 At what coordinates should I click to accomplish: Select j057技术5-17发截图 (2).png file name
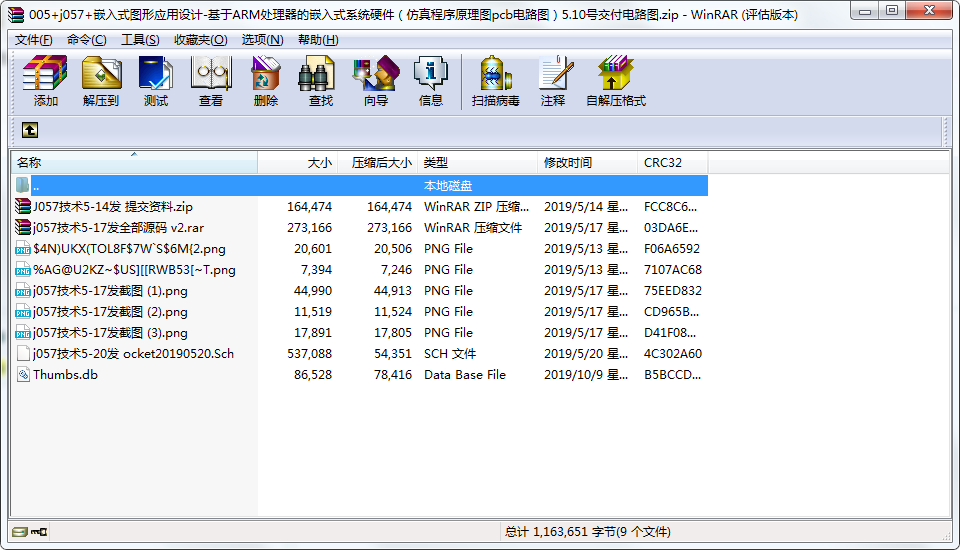[110, 312]
